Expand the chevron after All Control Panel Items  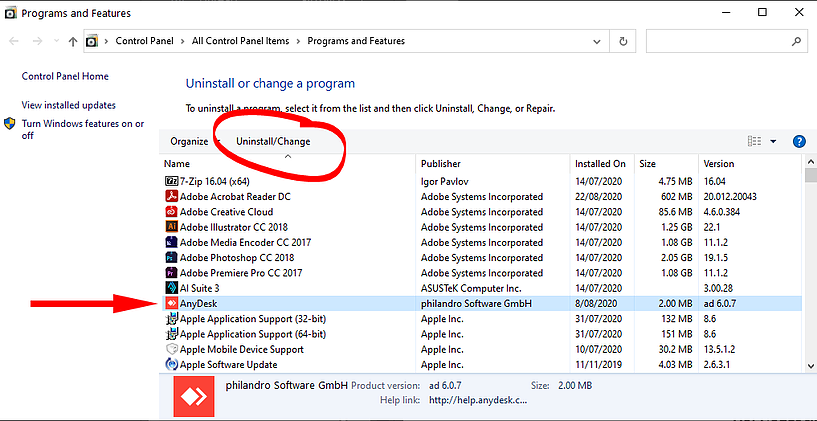pos(299,41)
